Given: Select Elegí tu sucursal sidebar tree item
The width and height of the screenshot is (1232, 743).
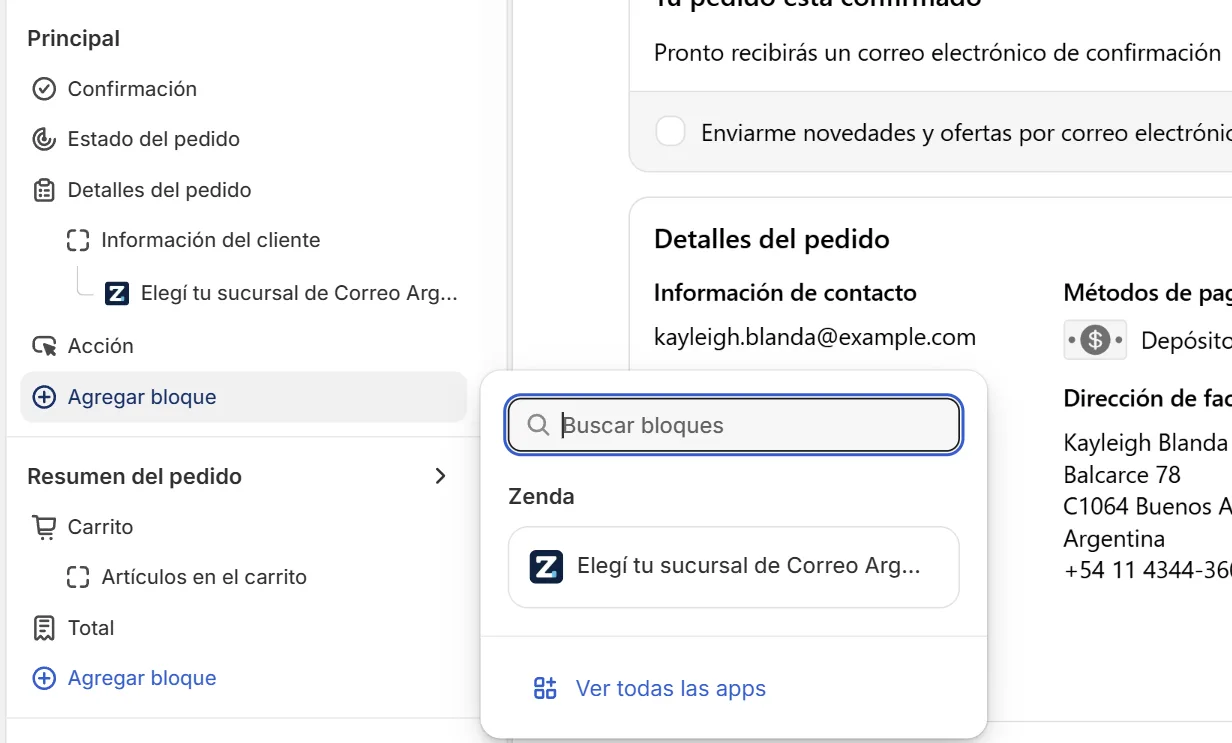Looking at the screenshot, I should (299, 293).
